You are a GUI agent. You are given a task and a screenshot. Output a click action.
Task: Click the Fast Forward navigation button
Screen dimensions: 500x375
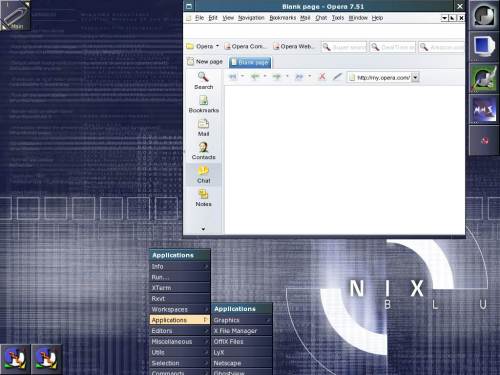(299, 77)
